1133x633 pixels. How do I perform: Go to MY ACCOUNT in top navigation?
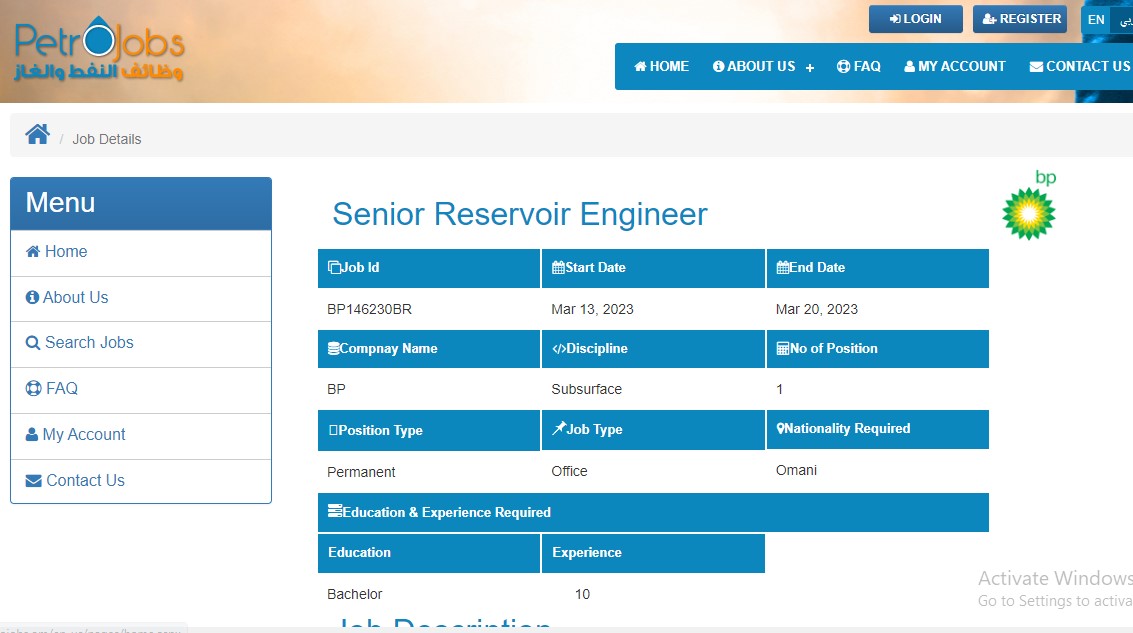955,67
